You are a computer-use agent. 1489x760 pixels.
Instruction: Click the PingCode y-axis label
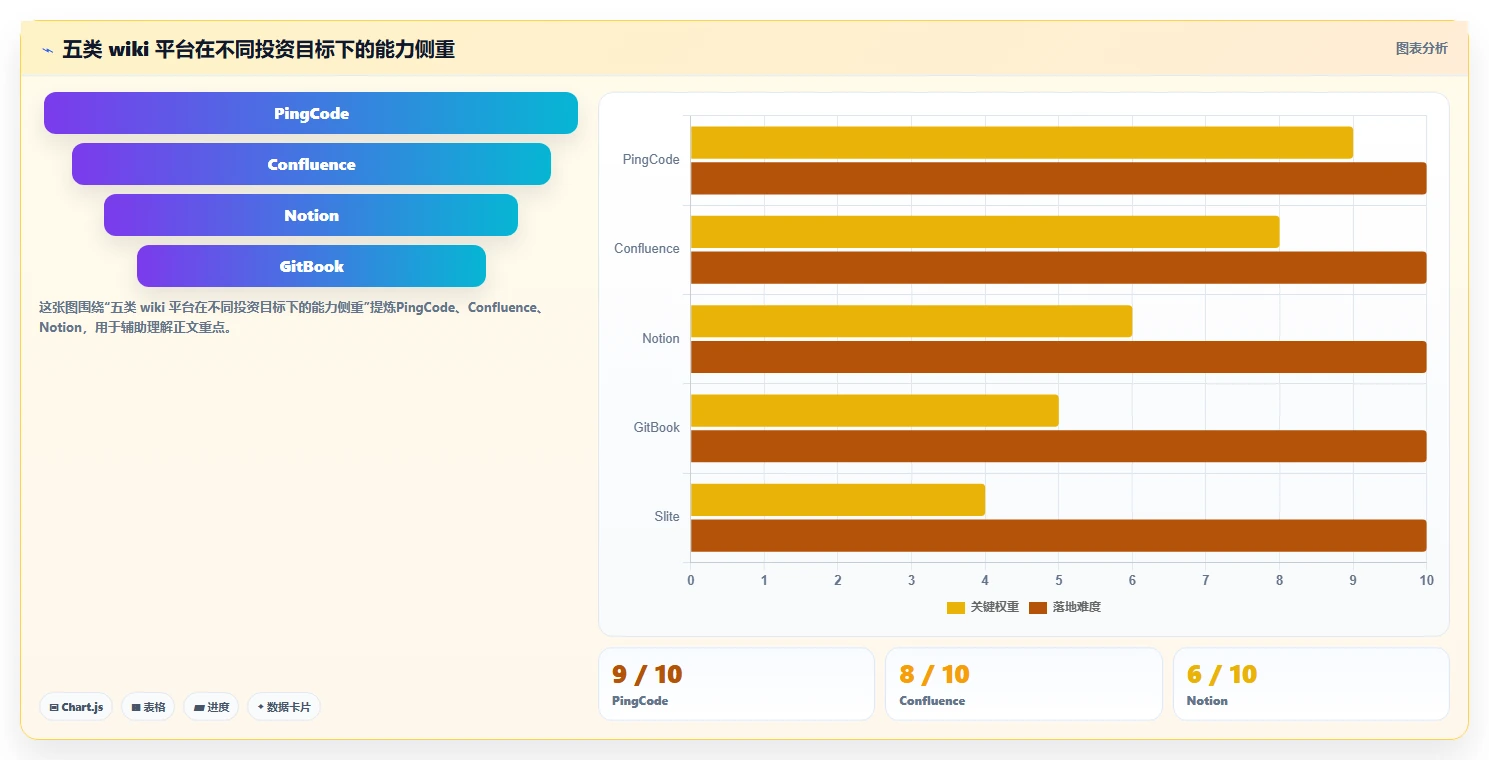click(x=651, y=160)
